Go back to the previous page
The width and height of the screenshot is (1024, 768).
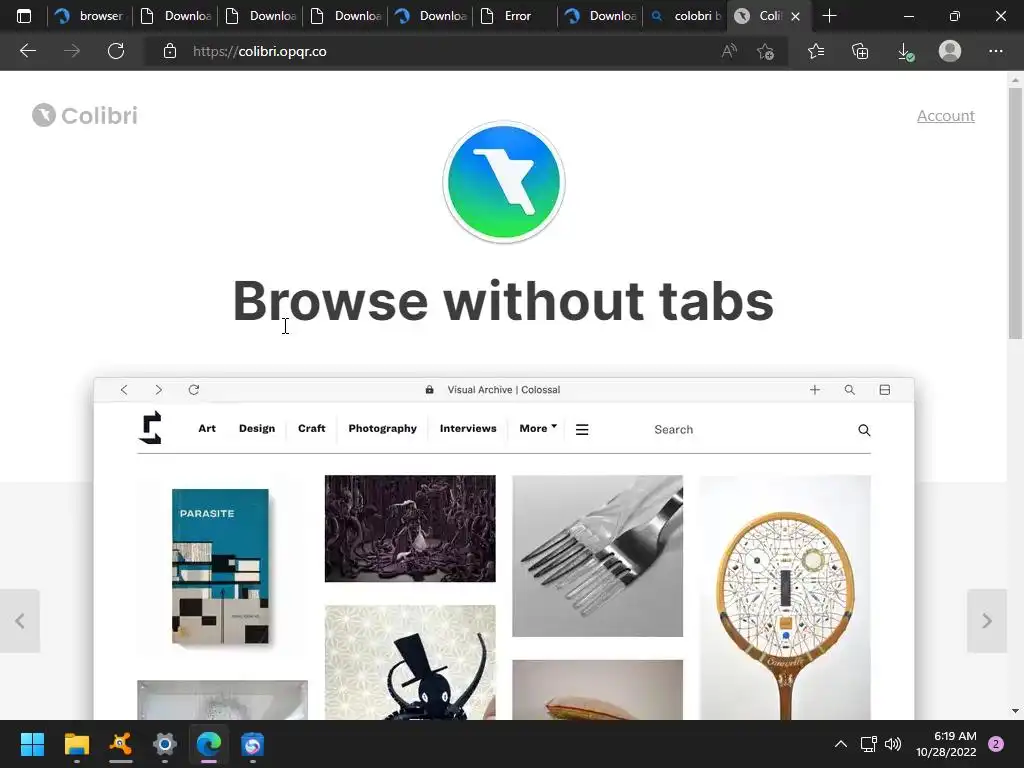[27, 51]
